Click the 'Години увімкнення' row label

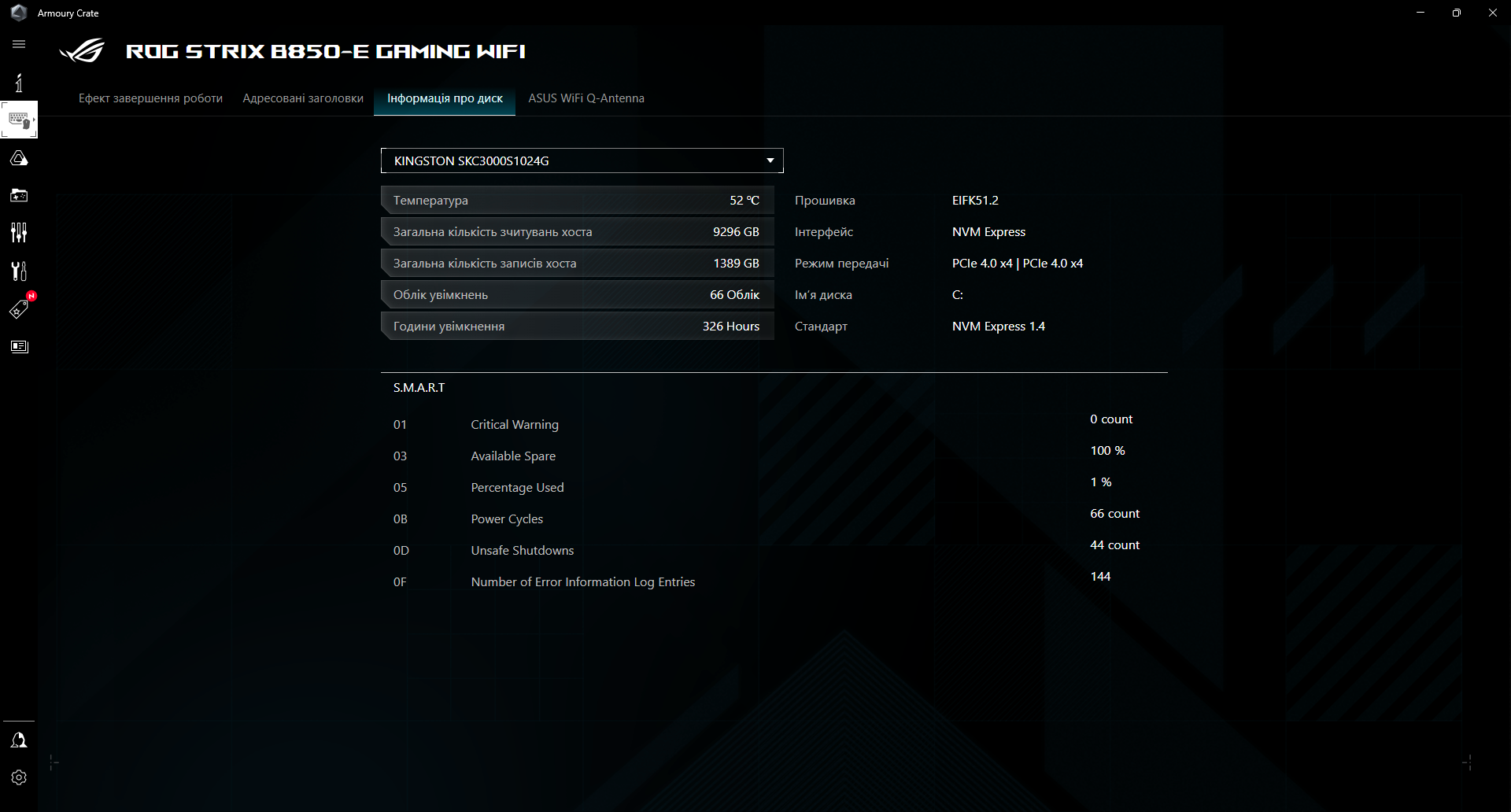coord(449,327)
